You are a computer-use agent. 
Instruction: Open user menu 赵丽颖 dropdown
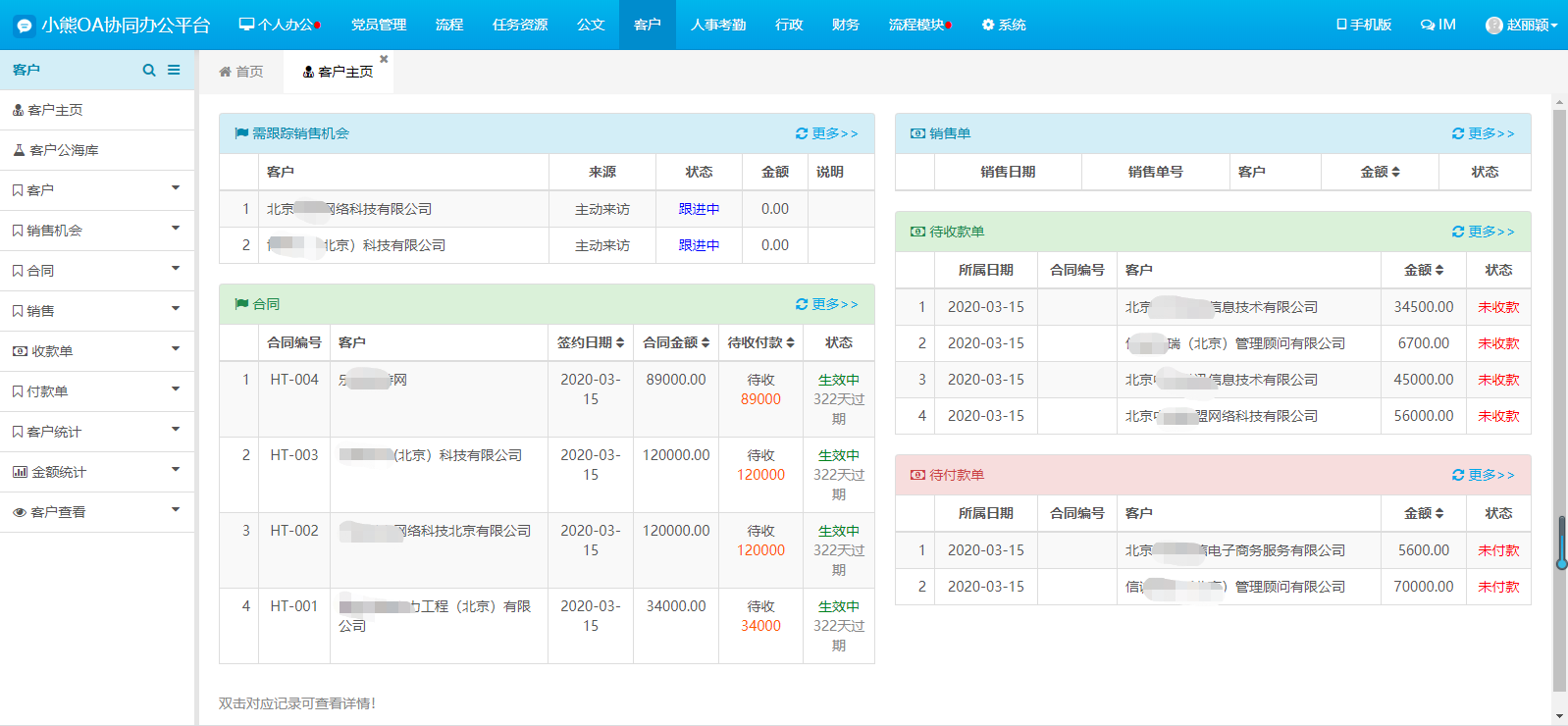[1522, 25]
